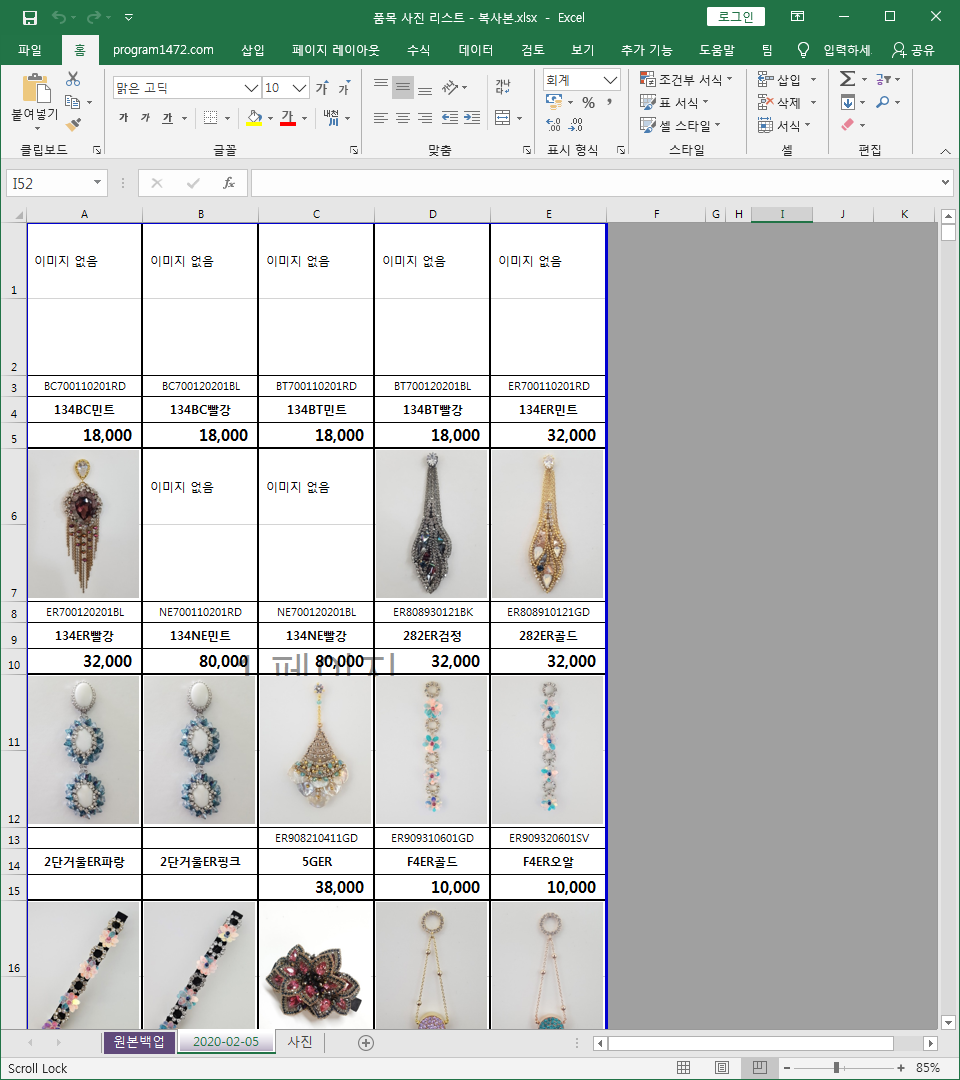Click the Name Box showing I52

click(50, 183)
